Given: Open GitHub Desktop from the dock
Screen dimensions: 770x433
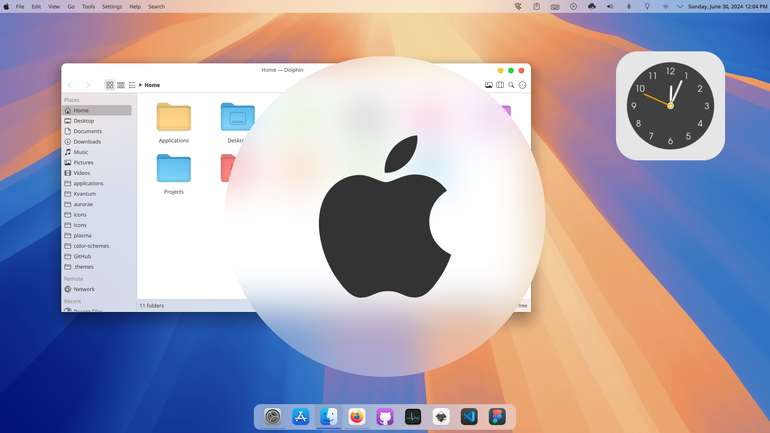Looking at the screenshot, I should click(x=385, y=417).
